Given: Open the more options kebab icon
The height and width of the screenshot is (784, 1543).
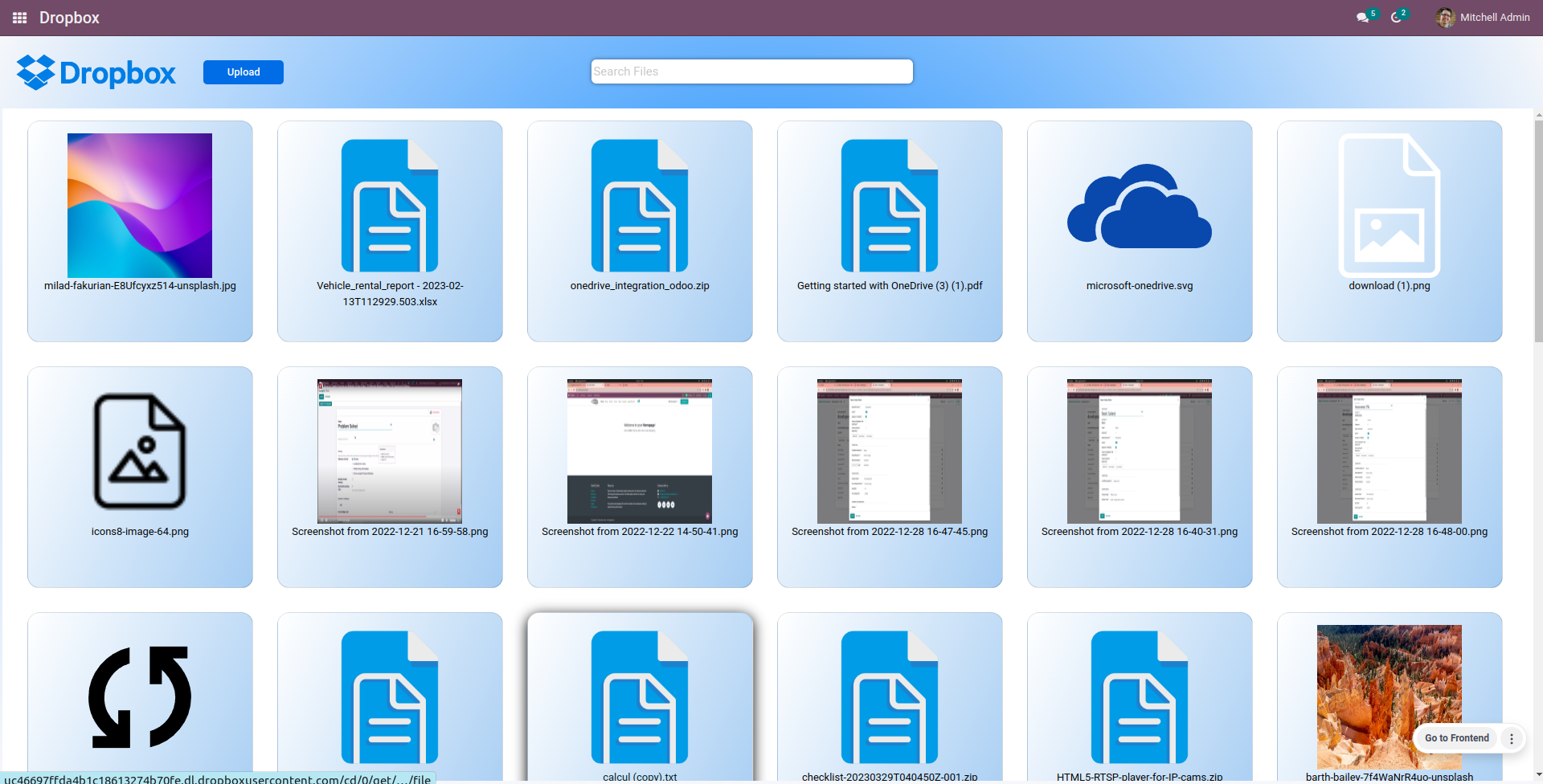Looking at the screenshot, I should [1512, 738].
